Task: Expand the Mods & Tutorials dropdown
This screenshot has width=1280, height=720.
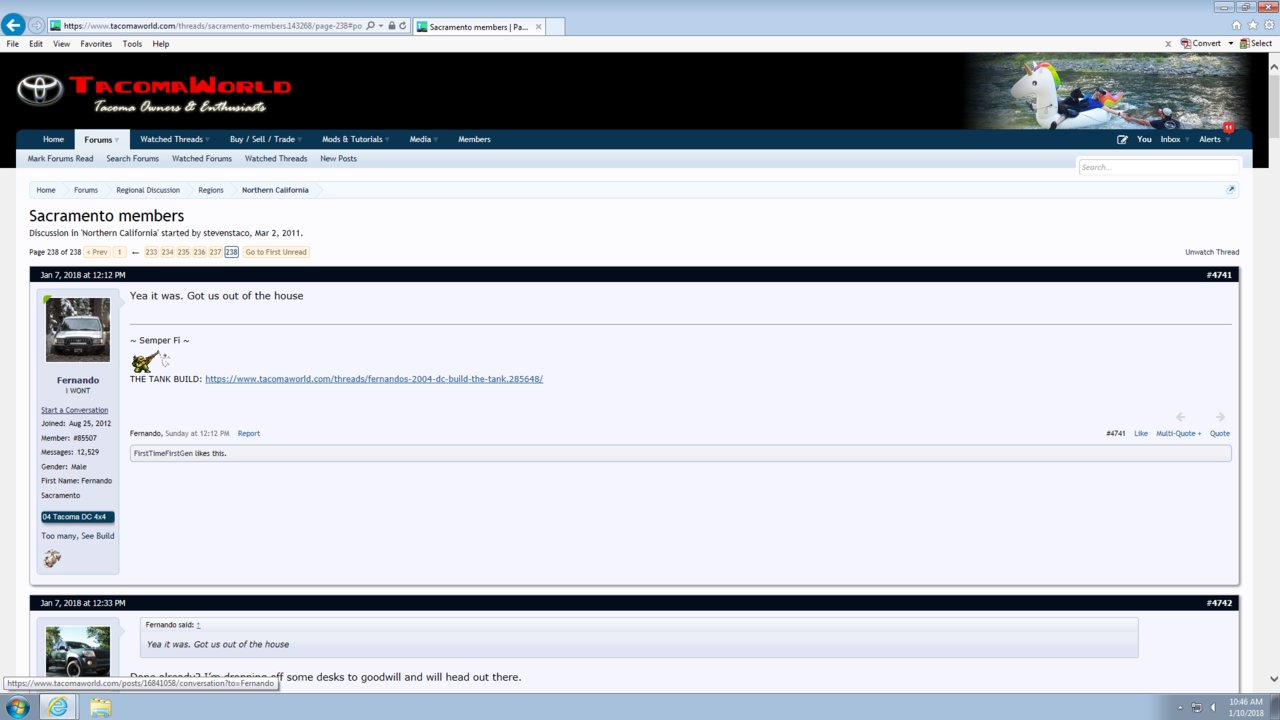Action: click(x=387, y=140)
